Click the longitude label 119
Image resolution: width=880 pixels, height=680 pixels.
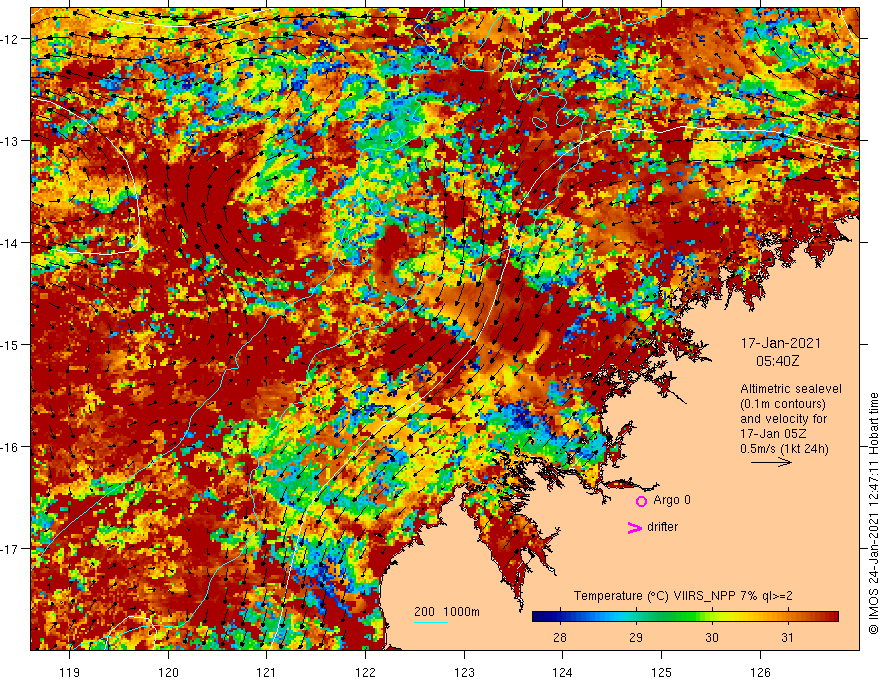tap(70, 672)
